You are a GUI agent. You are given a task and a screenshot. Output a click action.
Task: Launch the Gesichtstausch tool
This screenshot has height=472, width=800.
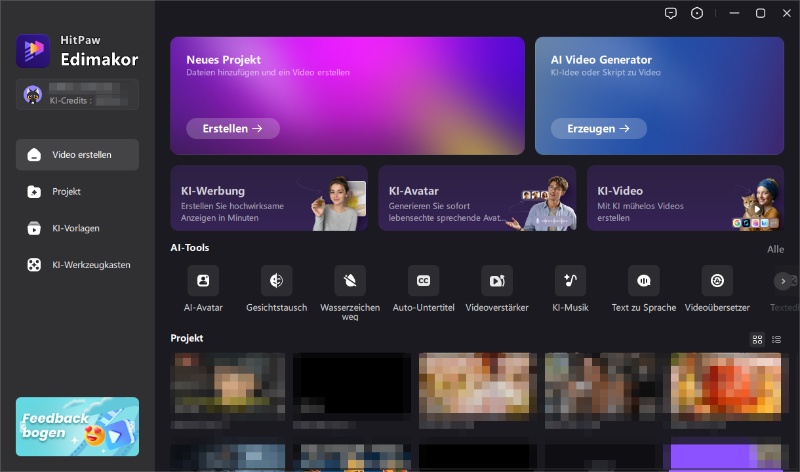pyautogui.click(x=277, y=281)
